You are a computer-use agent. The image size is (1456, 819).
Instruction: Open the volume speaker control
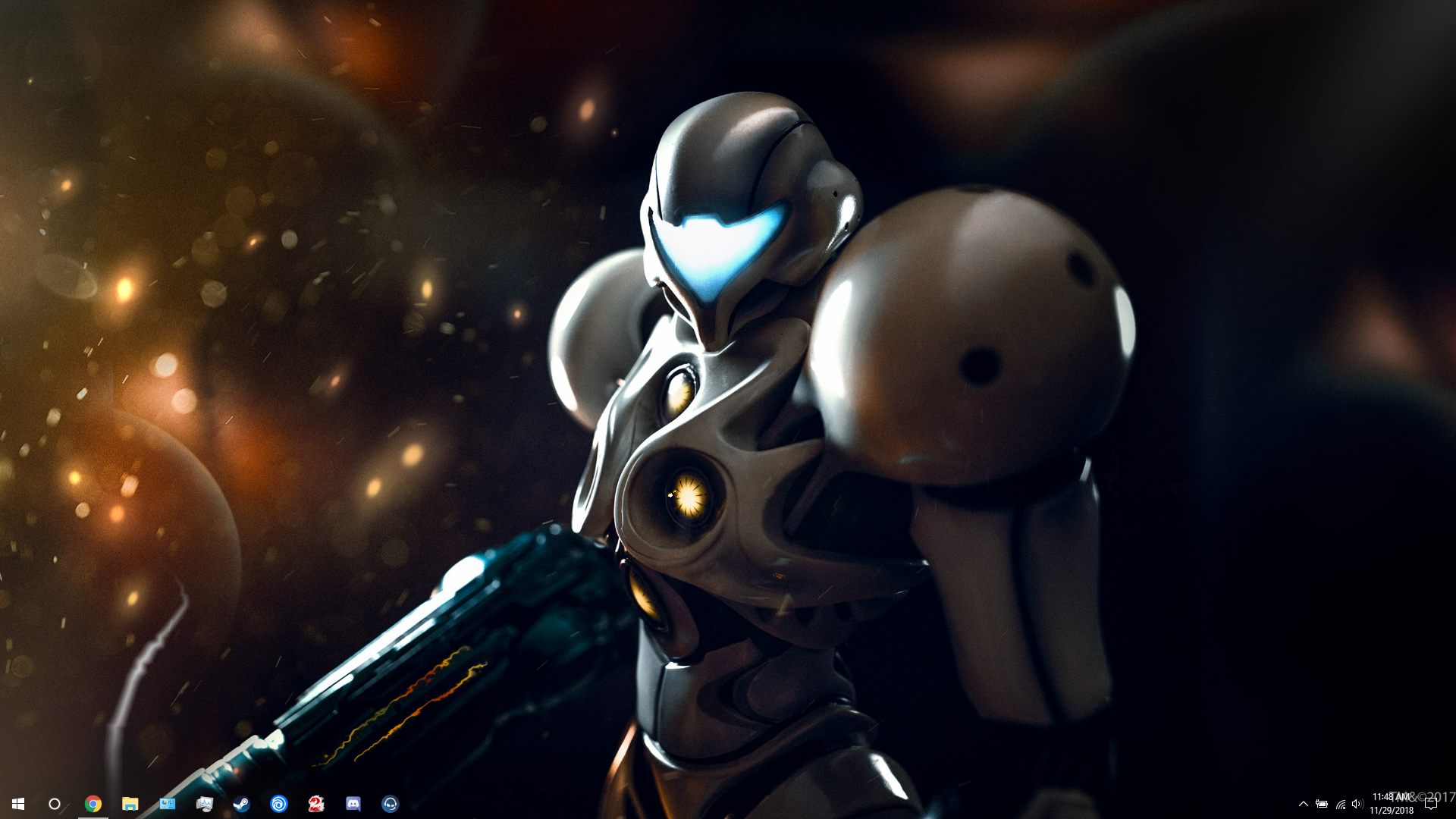coord(1357,804)
